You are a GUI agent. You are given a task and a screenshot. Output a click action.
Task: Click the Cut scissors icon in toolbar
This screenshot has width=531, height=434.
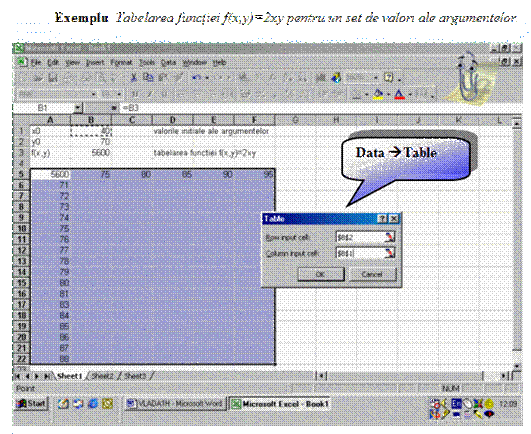click(134, 78)
